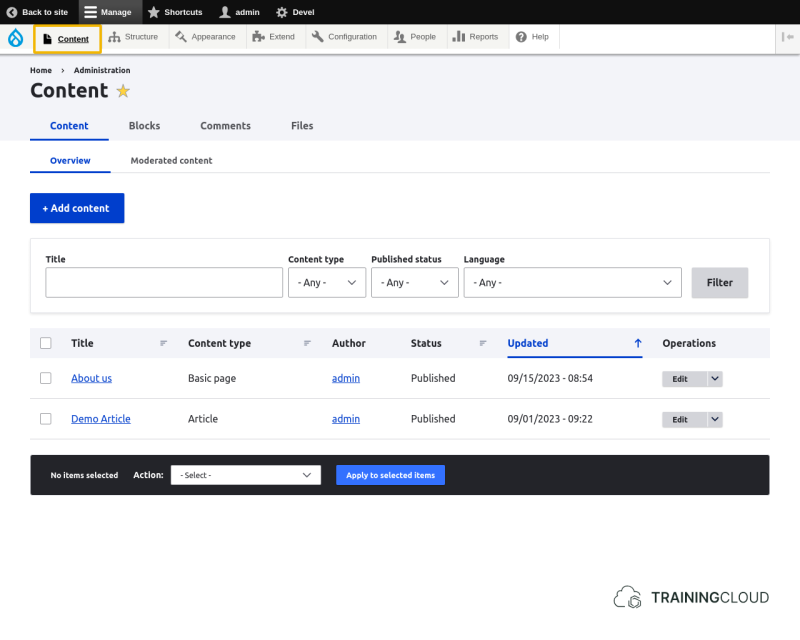Image resolution: width=800 pixels, height=640 pixels.
Task: Switch to the Comments tab
Action: click(x=226, y=126)
